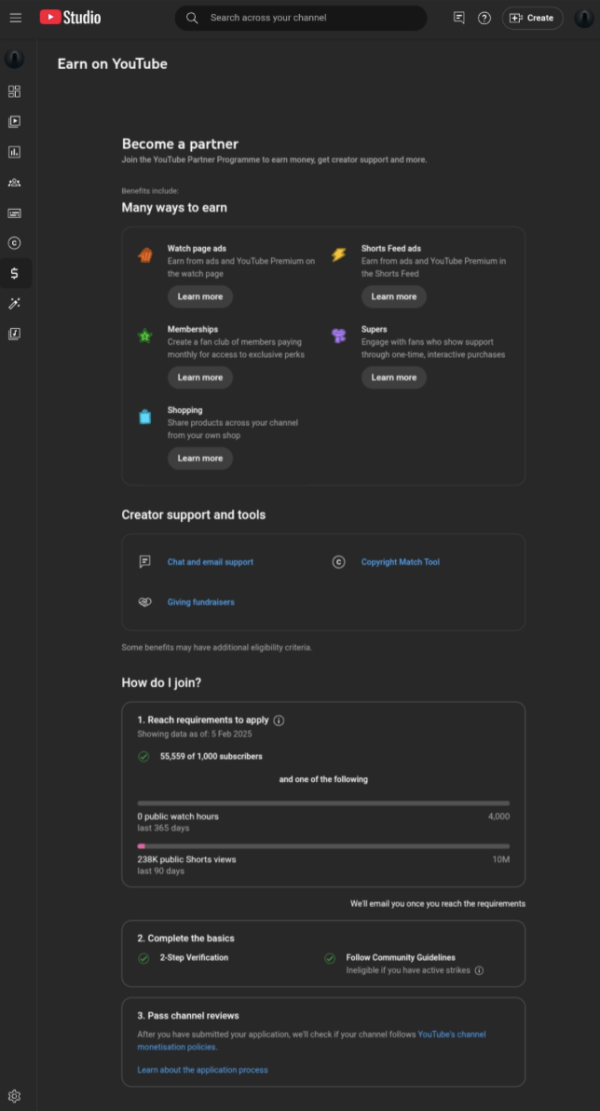600x1111 pixels.
Task: Open the Copyright sidebar icon
Action: [x=14, y=243]
